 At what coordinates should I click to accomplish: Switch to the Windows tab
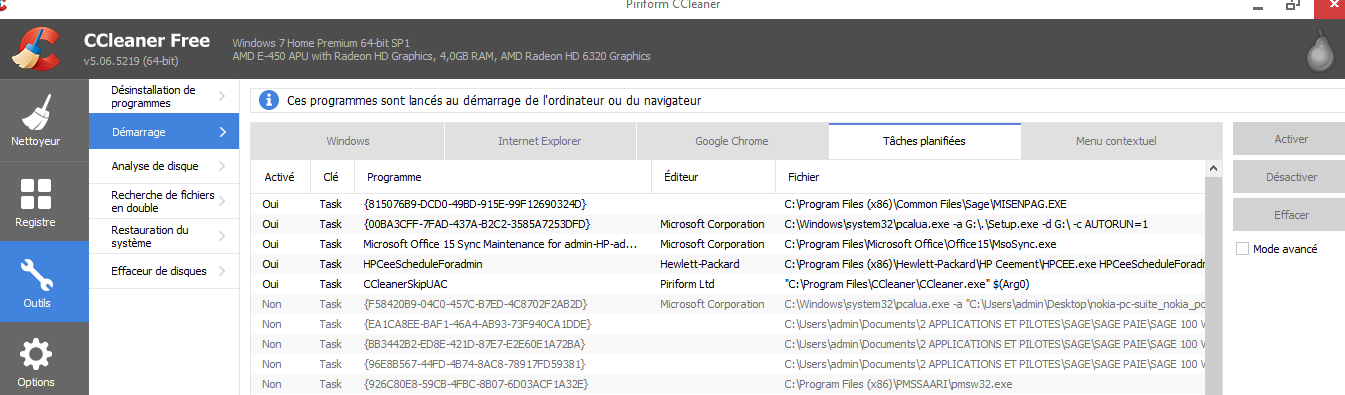coord(348,141)
